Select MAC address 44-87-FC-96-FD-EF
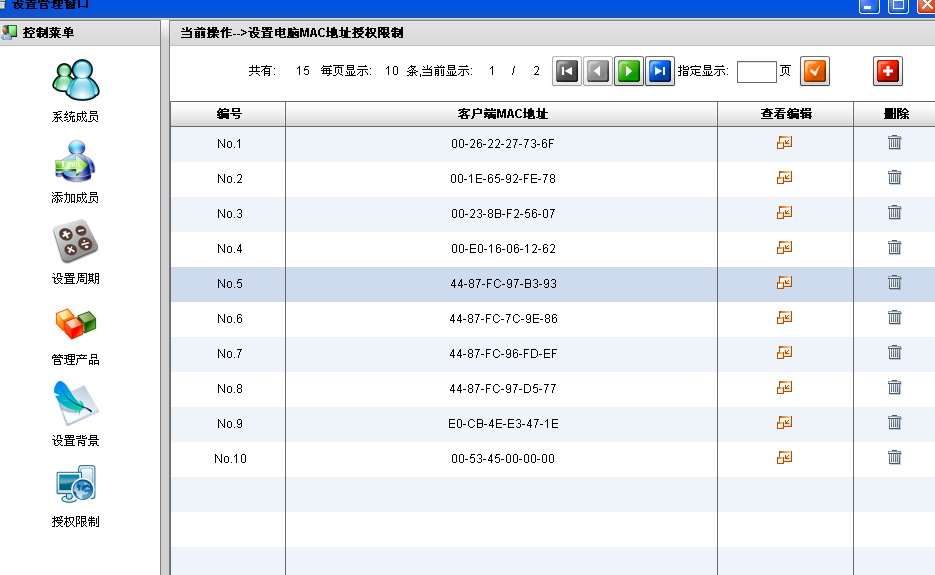 click(x=503, y=354)
